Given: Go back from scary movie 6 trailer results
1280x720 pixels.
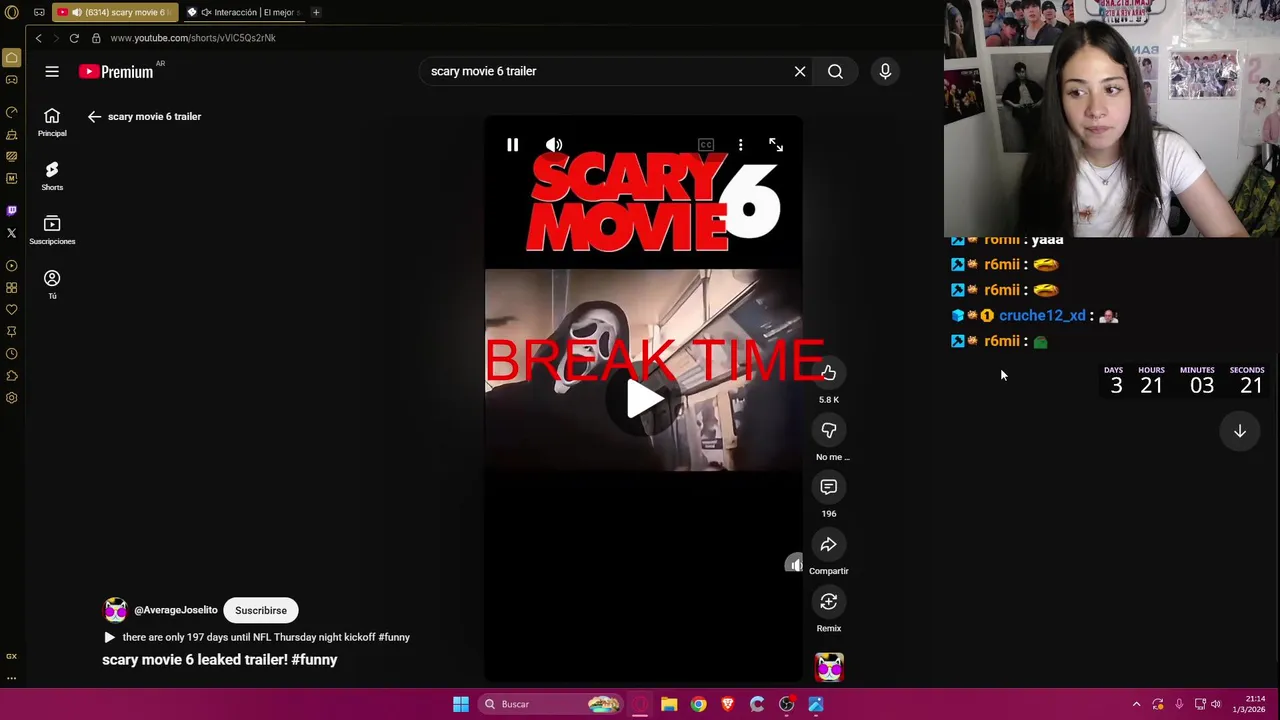Looking at the screenshot, I should pyautogui.click(x=94, y=117).
